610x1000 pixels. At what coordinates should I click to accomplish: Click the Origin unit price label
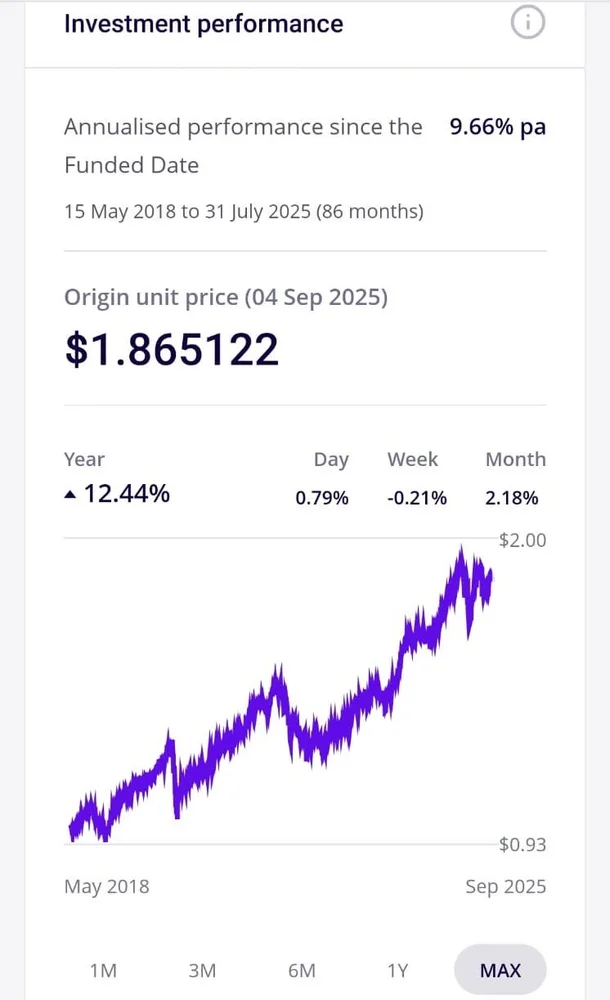pos(225,297)
